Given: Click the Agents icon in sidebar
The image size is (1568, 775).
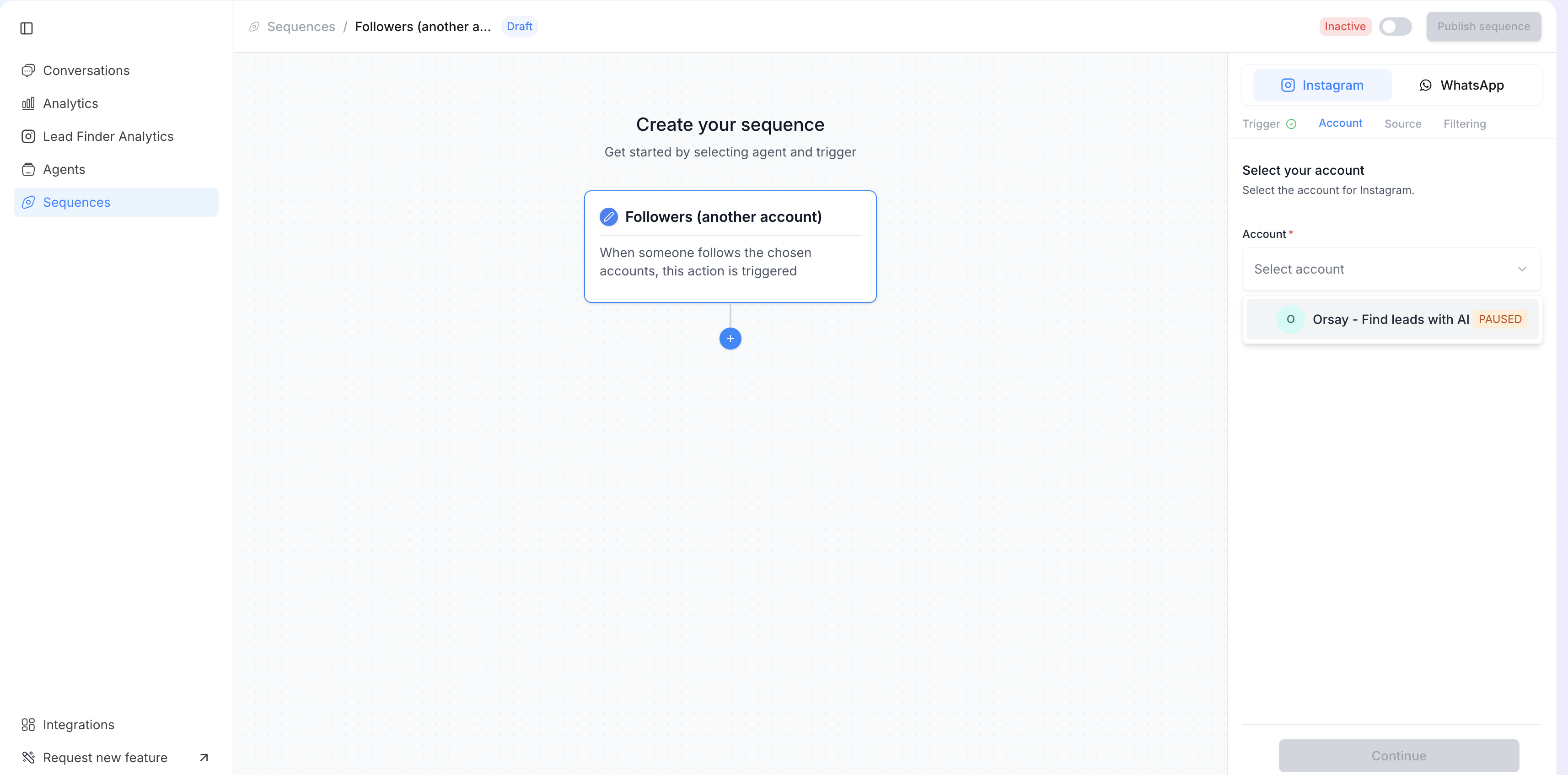Looking at the screenshot, I should pyautogui.click(x=28, y=169).
